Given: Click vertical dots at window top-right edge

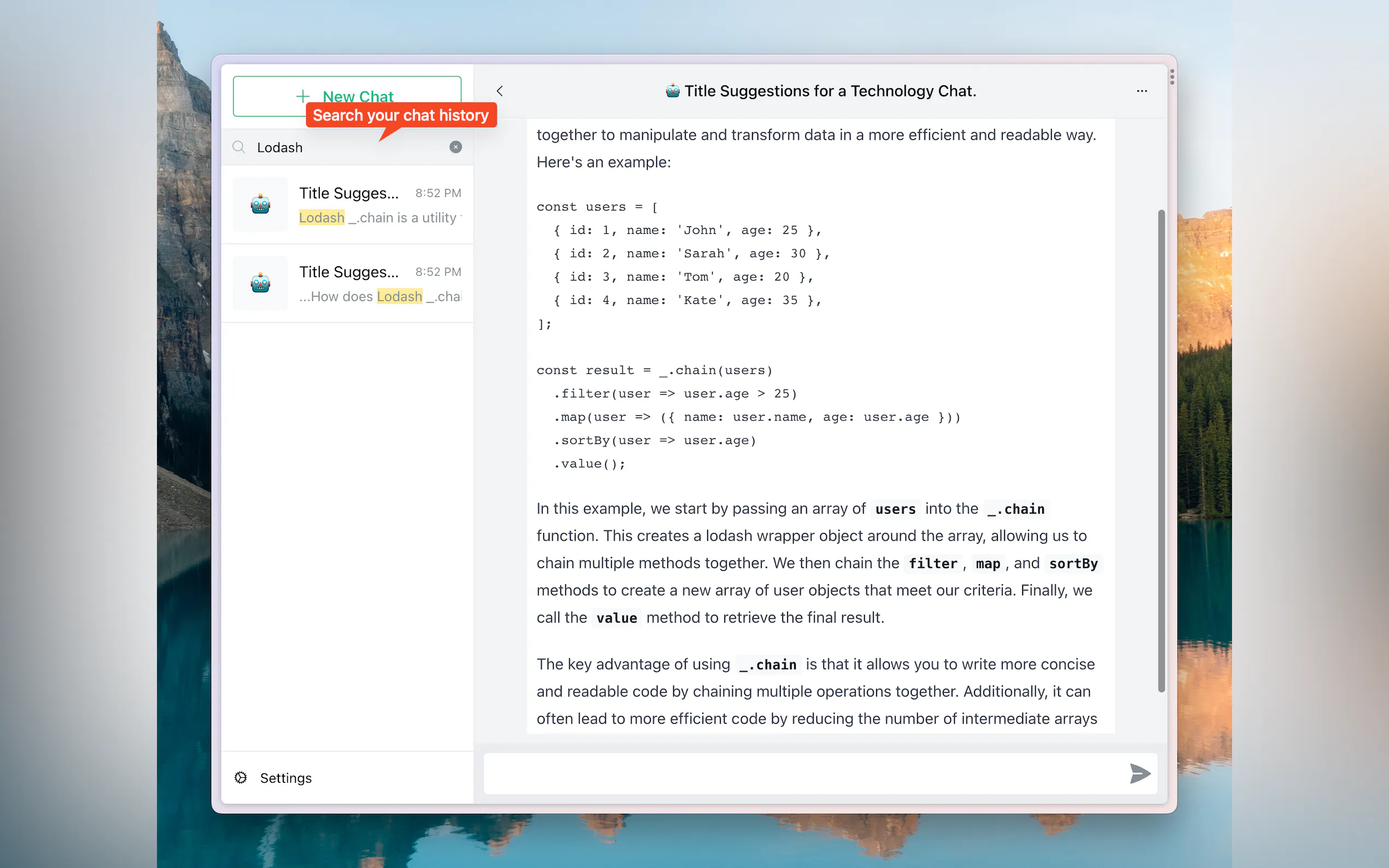Looking at the screenshot, I should (x=1171, y=77).
